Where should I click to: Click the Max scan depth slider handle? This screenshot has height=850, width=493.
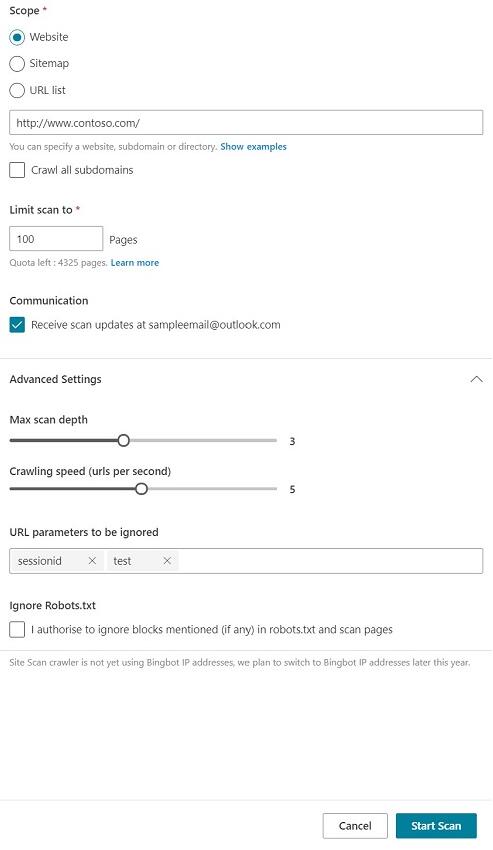pos(124,440)
